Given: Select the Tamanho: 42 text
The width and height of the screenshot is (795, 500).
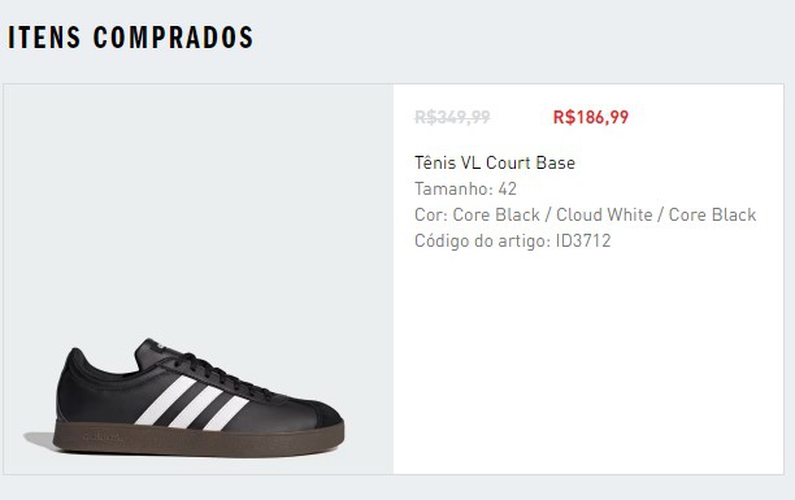Looking at the screenshot, I should (465, 189).
